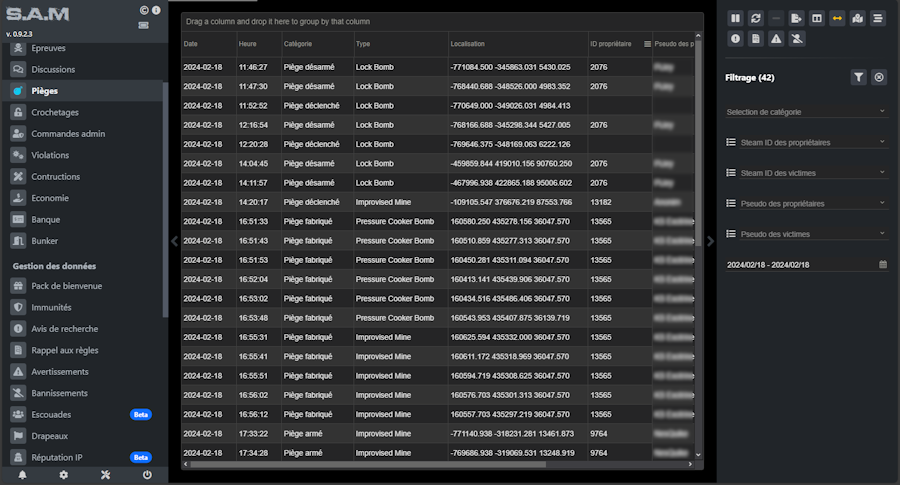Clear filters with the circled X icon
The width and height of the screenshot is (900, 485).
click(879, 77)
